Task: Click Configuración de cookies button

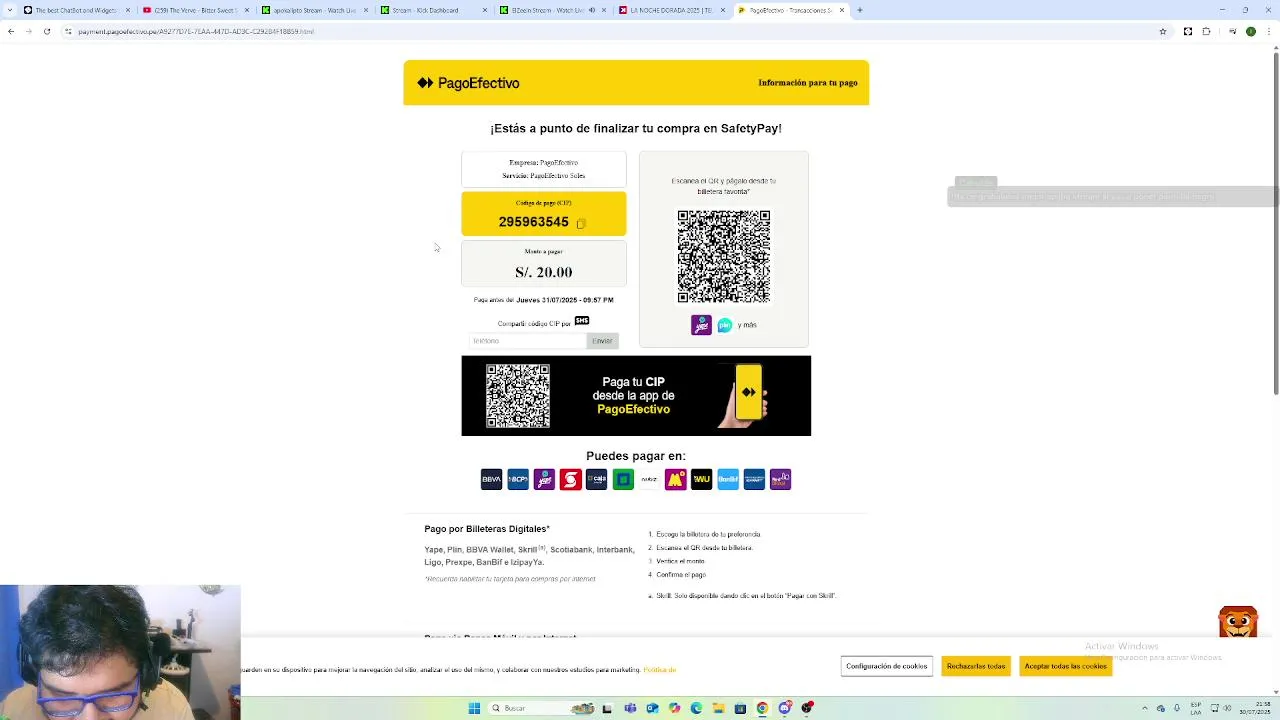Action: click(x=886, y=666)
